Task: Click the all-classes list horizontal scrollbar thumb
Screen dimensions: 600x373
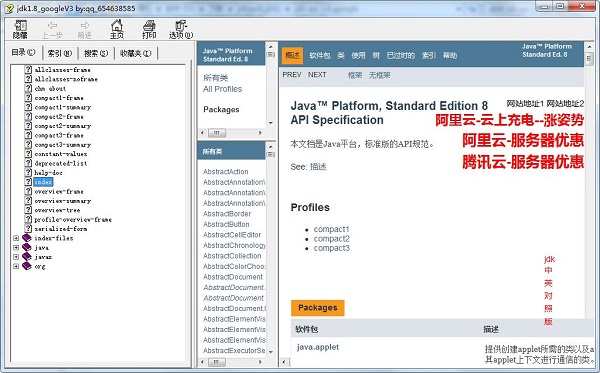Action: point(217,362)
